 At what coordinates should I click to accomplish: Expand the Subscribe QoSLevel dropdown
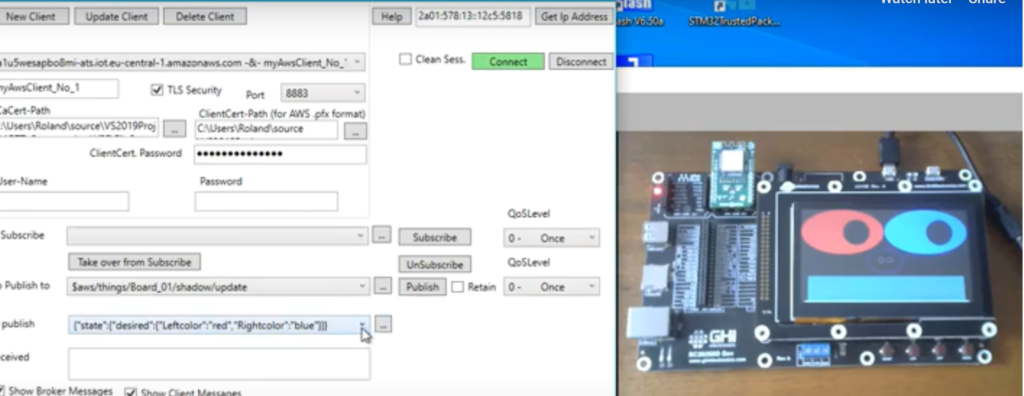point(551,238)
